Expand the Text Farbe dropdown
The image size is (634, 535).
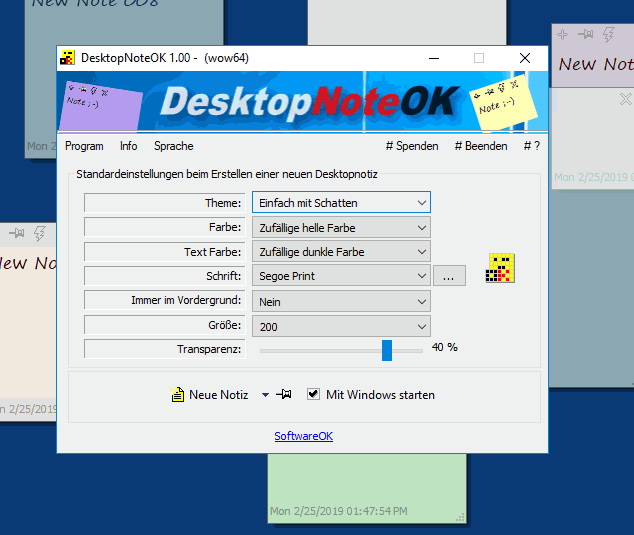[x=341, y=252]
